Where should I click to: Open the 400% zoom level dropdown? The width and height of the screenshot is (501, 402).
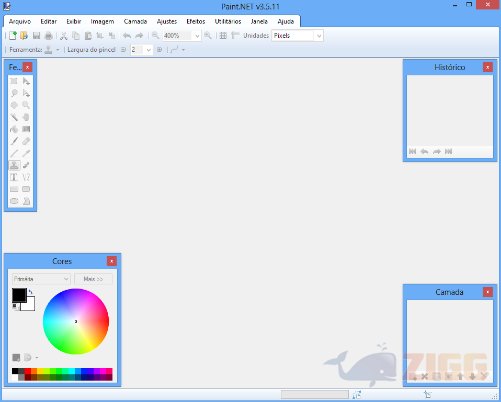(197, 36)
